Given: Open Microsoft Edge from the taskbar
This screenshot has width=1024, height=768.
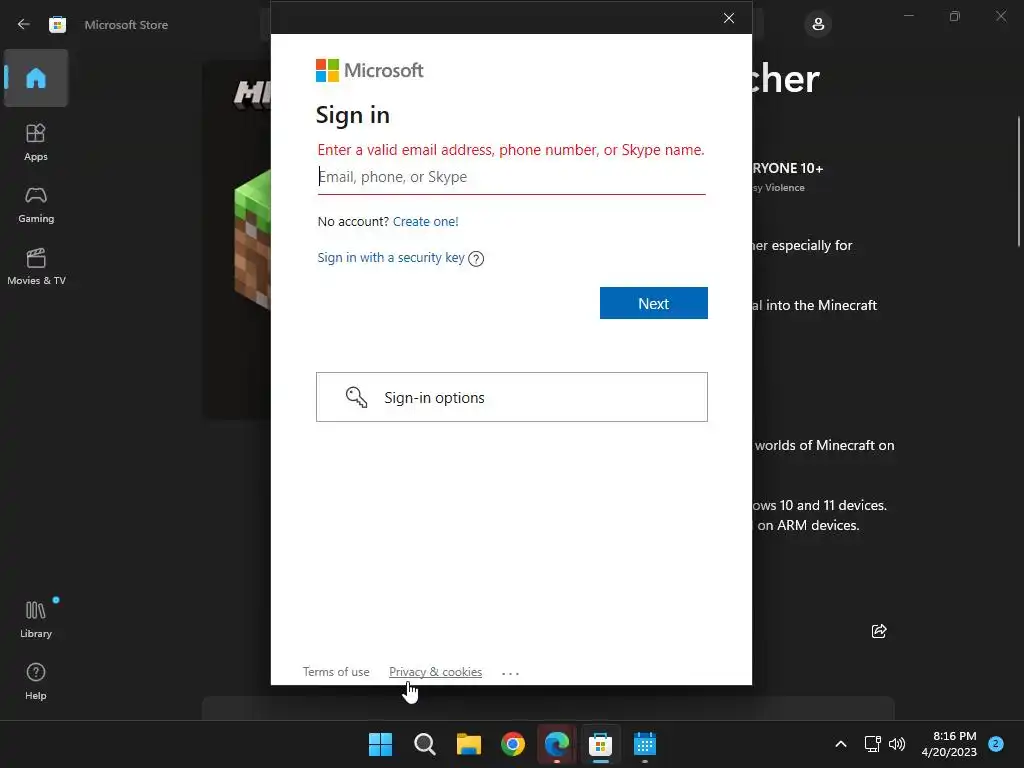Looking at the screenshot, I should click(x=557, y=744).
